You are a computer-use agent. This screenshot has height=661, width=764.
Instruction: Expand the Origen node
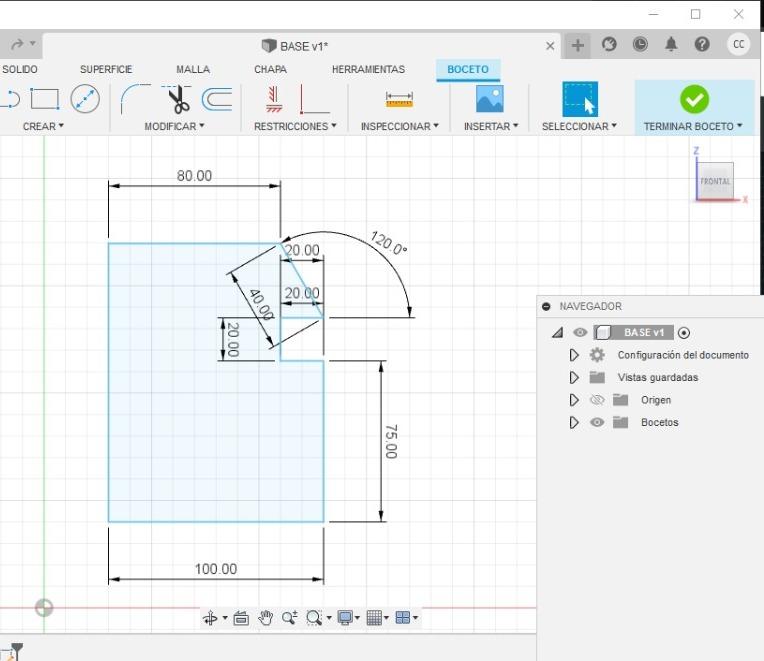tap(574, 400)
